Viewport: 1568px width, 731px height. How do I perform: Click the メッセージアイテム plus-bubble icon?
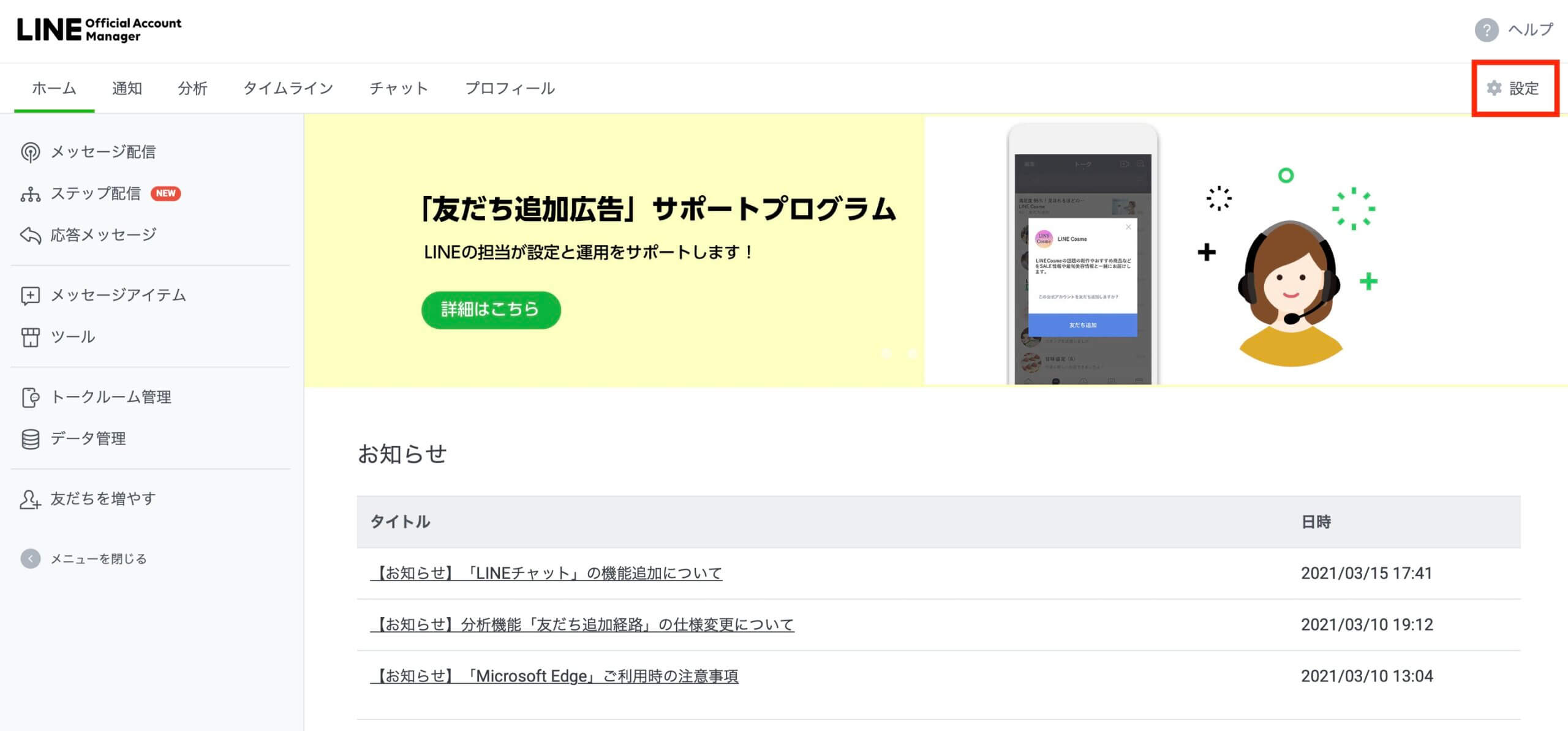(x=30, y=296)
